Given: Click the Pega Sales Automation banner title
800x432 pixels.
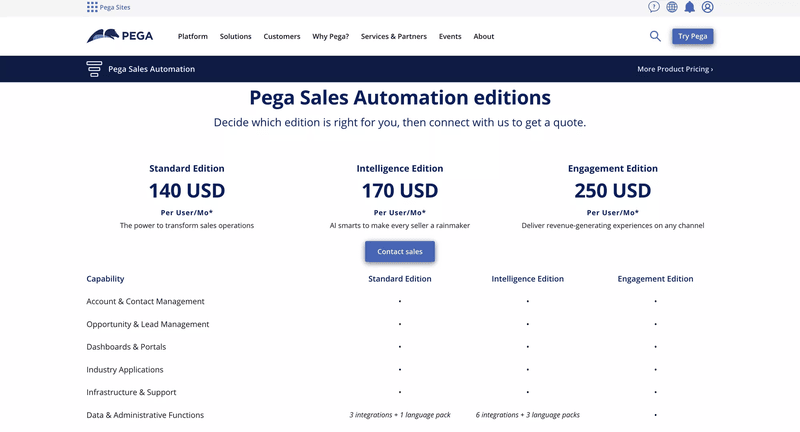Looking at the screenshot, I should [x=152, y=69].
